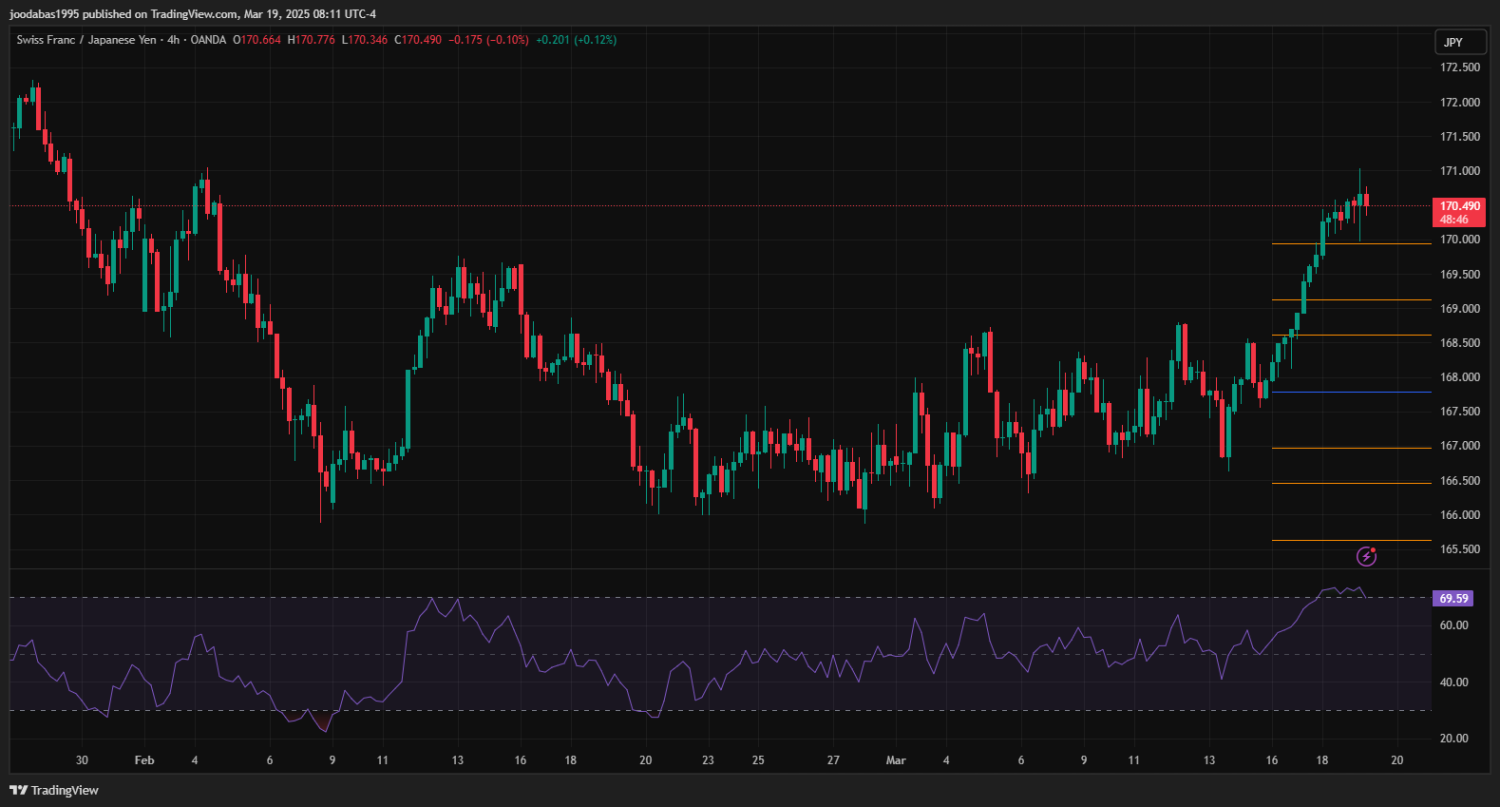Click the Feb label on the time axis
The height and width of the screenshot is (807, 1500).
144,760
